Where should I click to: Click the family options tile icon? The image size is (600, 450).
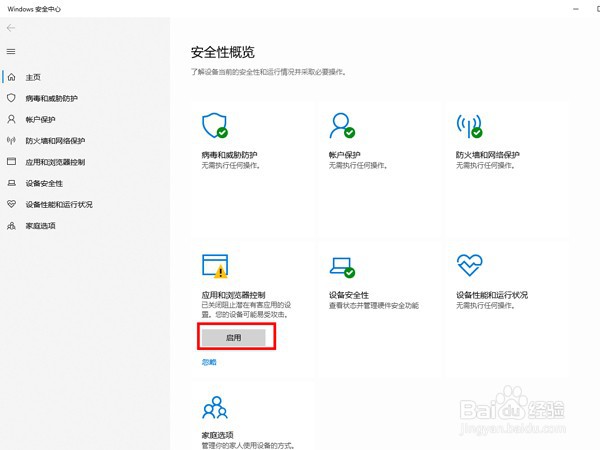coord(215,407)
